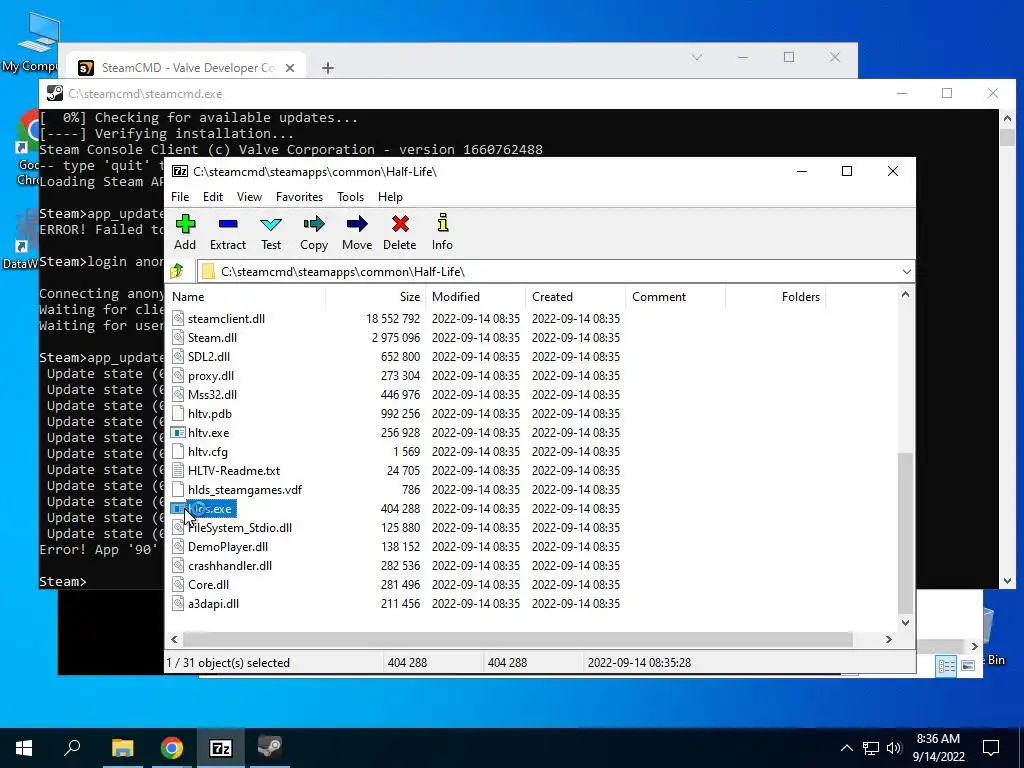Sort files by Name column header

(246, 296)
